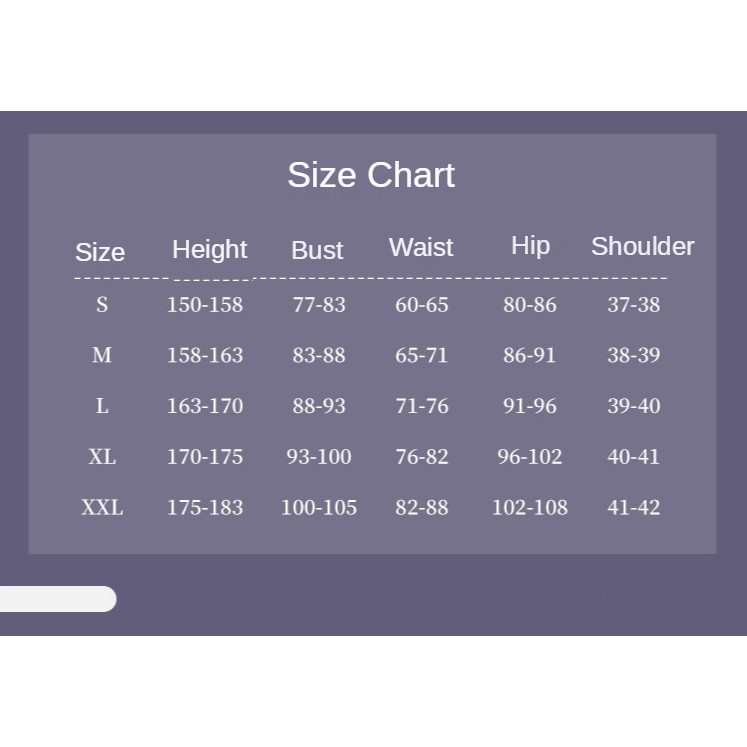747x747 pixels.
Task: Click the M size row label
Action: point(102,355)
